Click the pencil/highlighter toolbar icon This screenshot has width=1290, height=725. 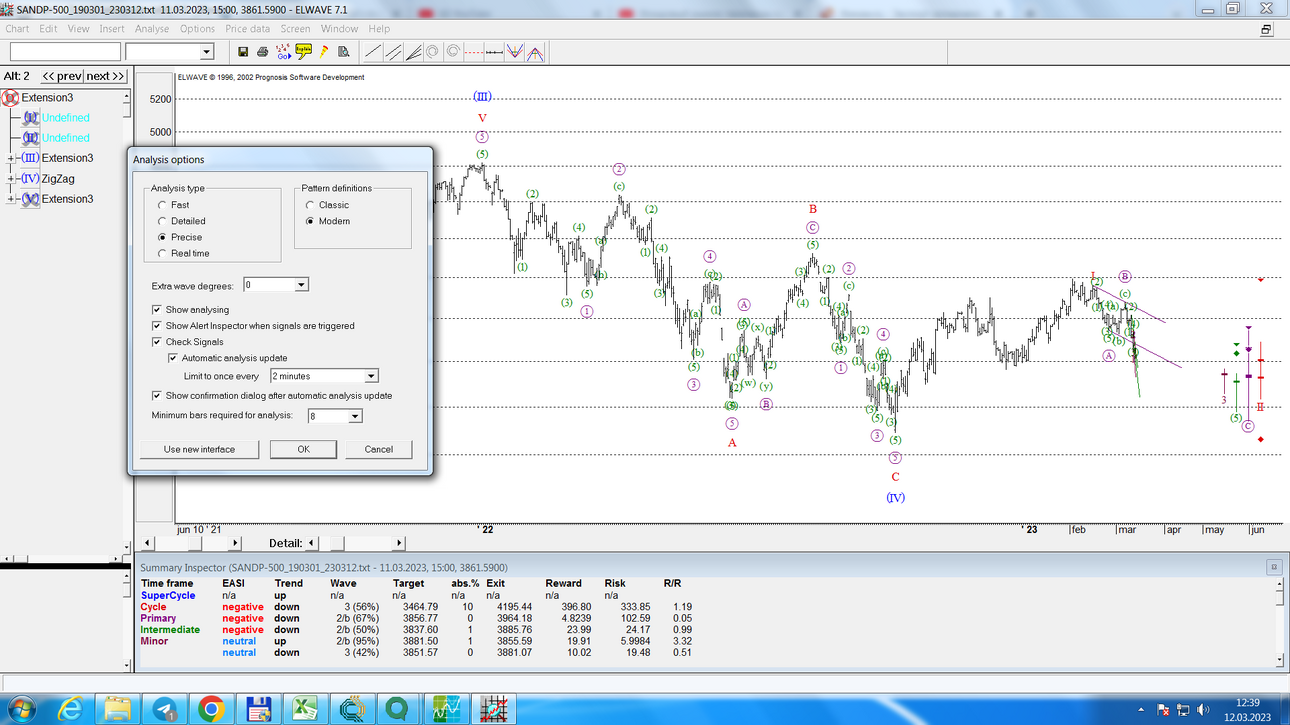(x=324, y=52)
